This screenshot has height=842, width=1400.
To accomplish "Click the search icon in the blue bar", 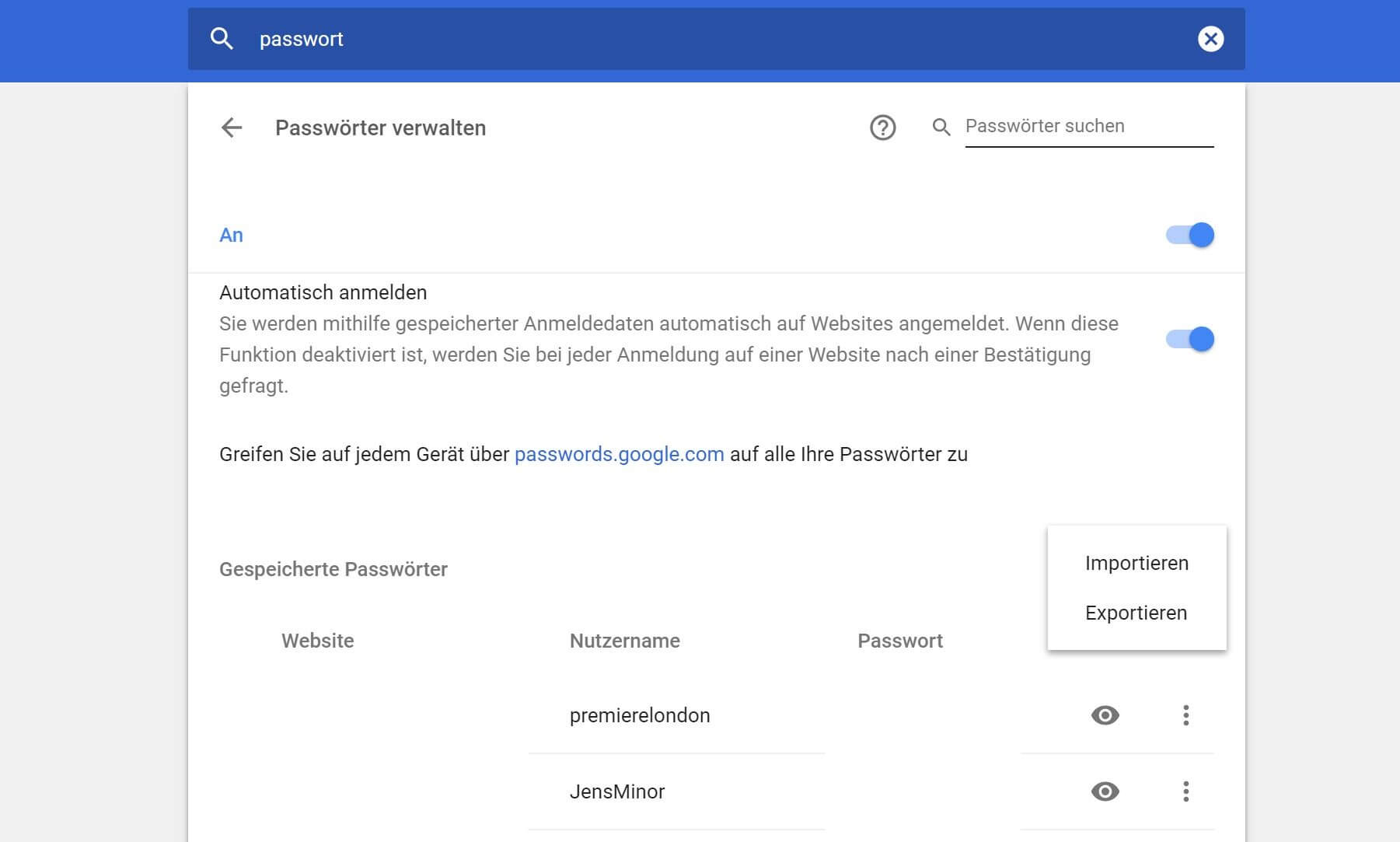I will [222, 39].
